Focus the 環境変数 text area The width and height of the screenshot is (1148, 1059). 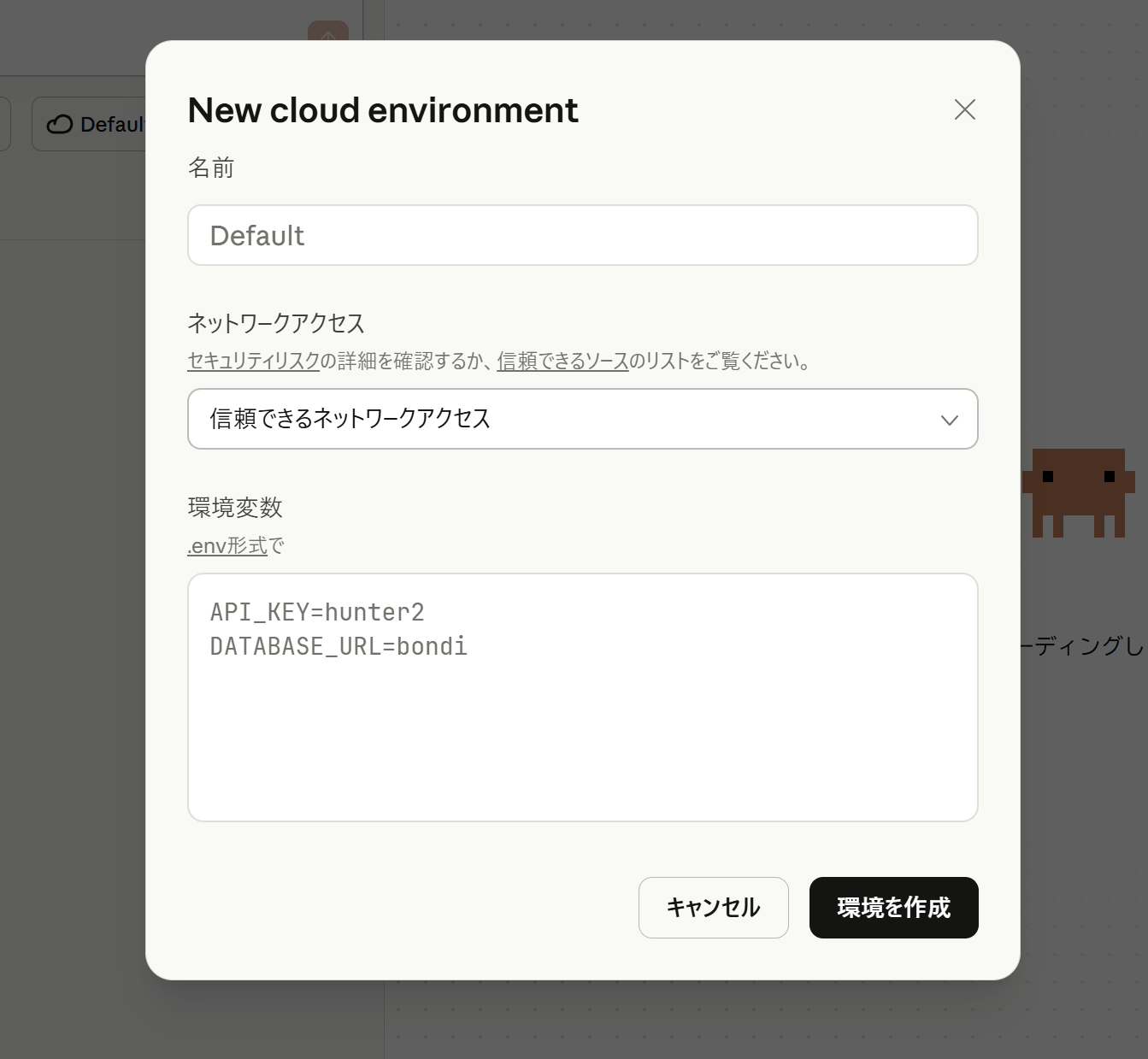pyautogui.click(x=582, y=727)
